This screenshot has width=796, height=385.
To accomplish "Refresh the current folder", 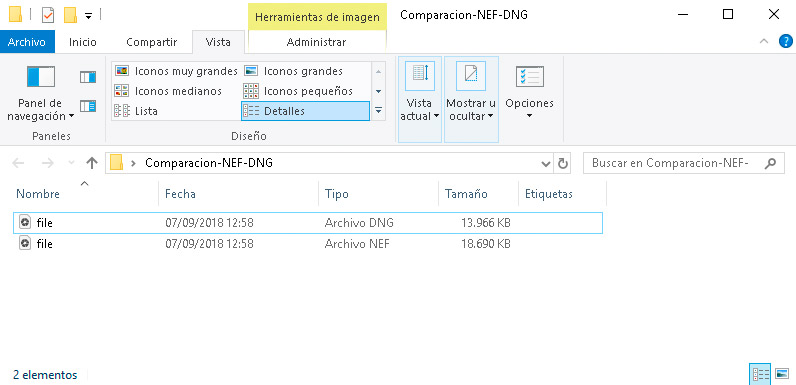I will pos(562,164).
